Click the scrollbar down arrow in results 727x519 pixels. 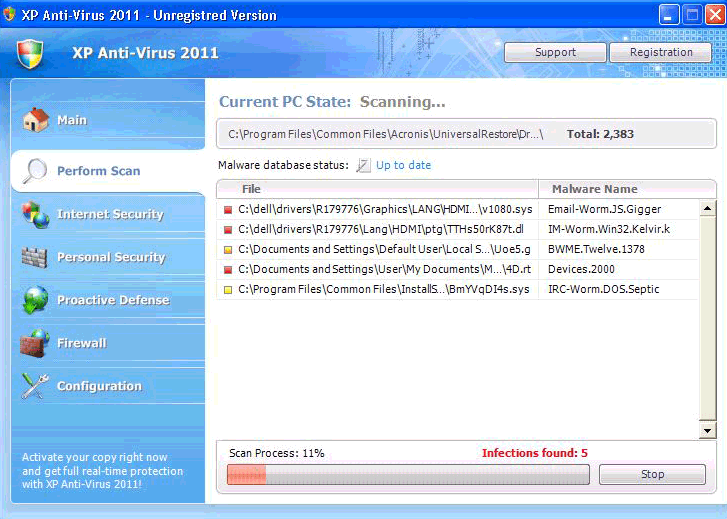tap(707, 430)
